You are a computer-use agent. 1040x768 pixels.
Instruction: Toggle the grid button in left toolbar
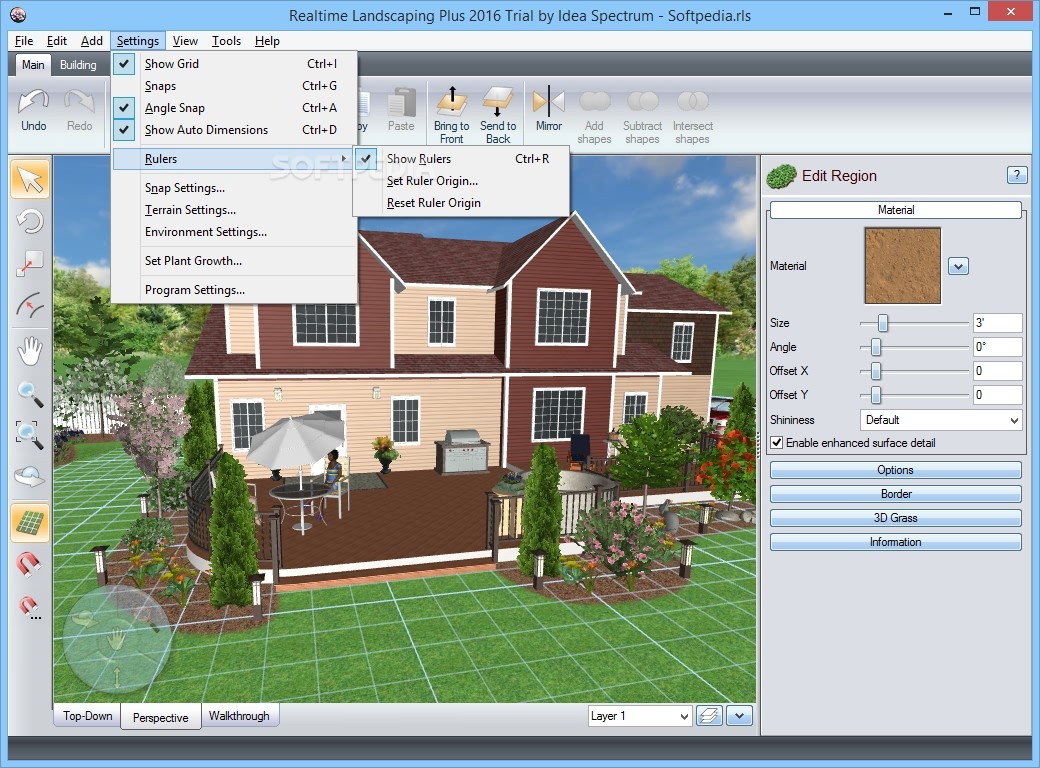30,522
